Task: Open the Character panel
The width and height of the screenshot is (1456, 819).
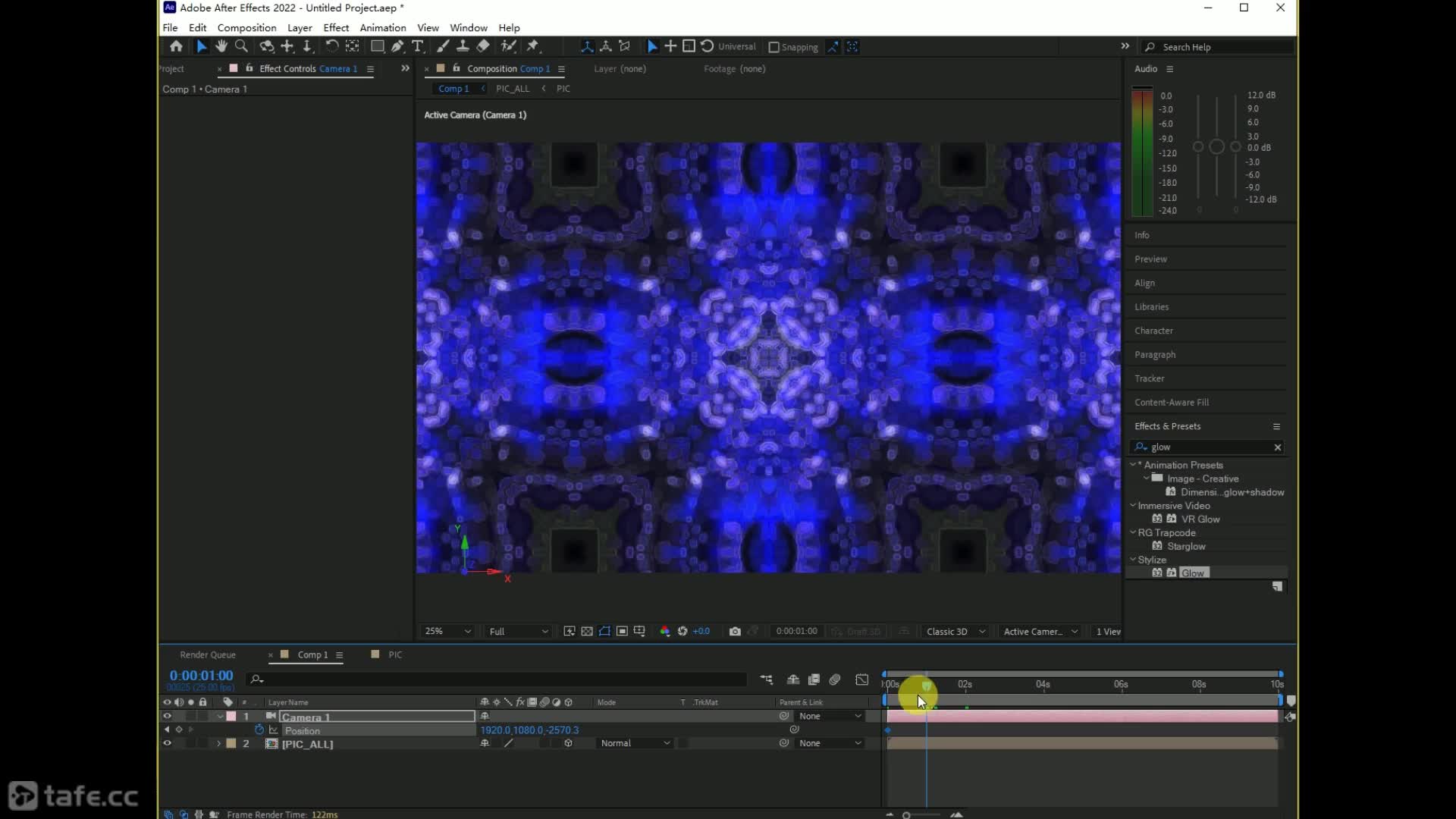Action: 1153,331
